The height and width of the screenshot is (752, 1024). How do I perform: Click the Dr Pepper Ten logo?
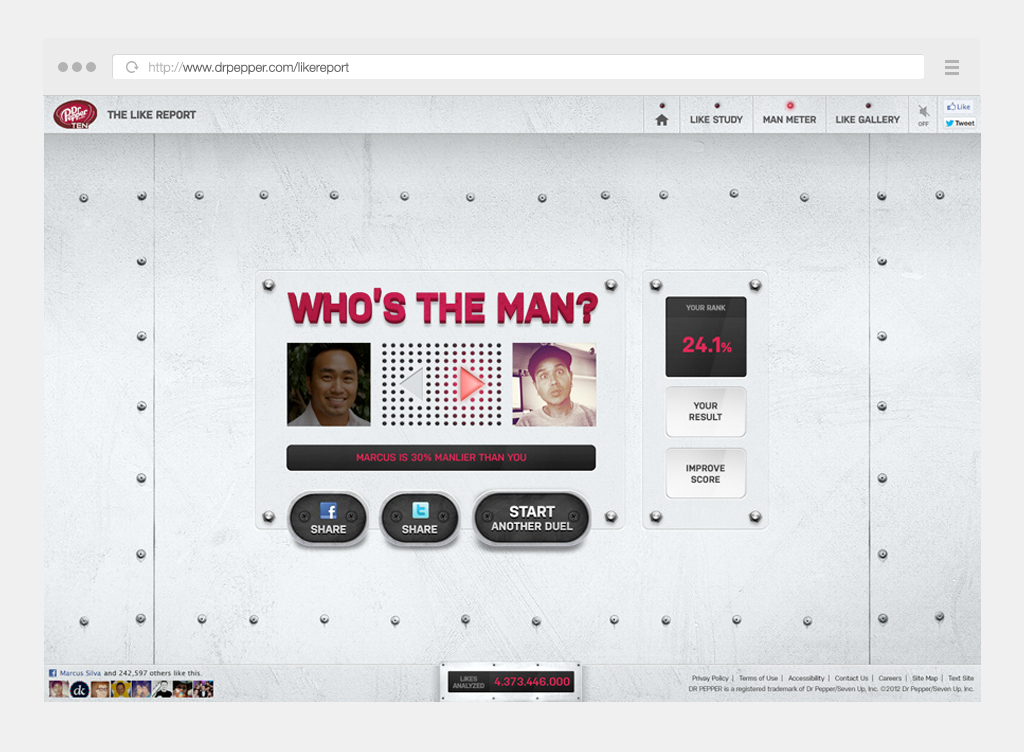coord(75,115)
